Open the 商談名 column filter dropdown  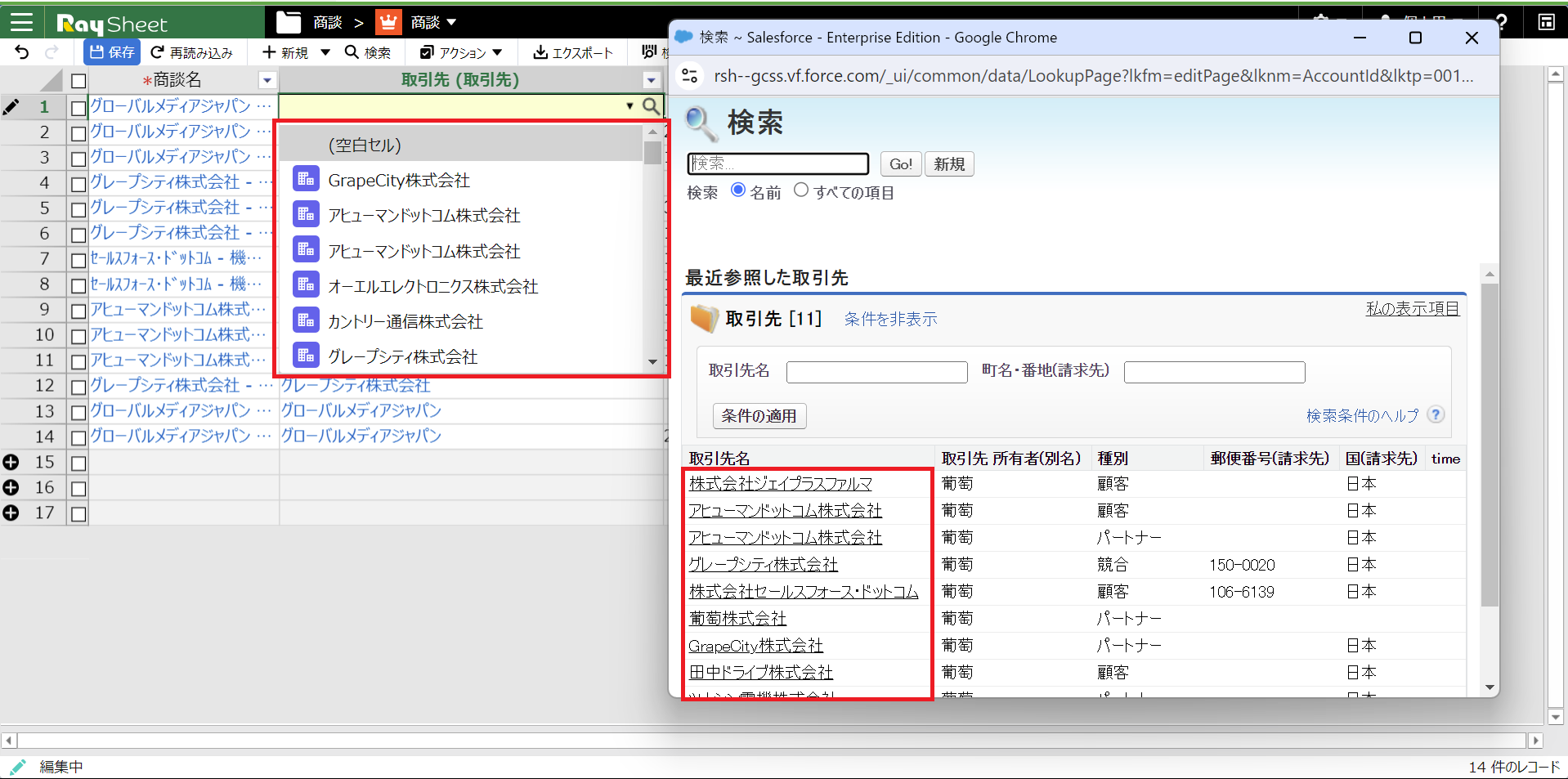267,80
